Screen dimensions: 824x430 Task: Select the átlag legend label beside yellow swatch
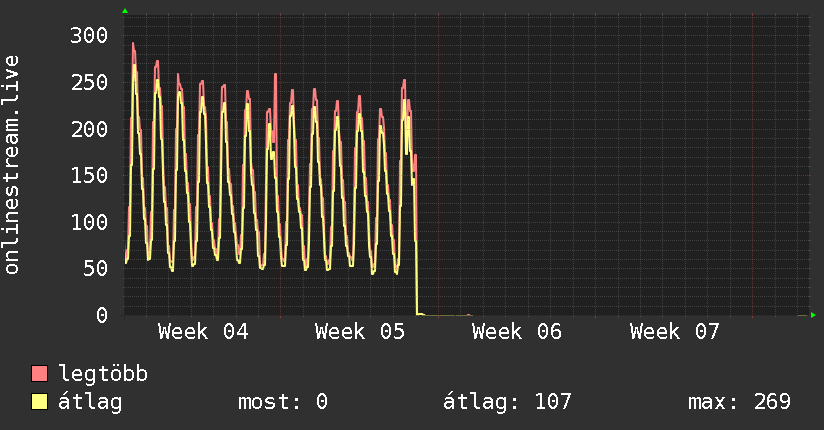tap(90, 402)
